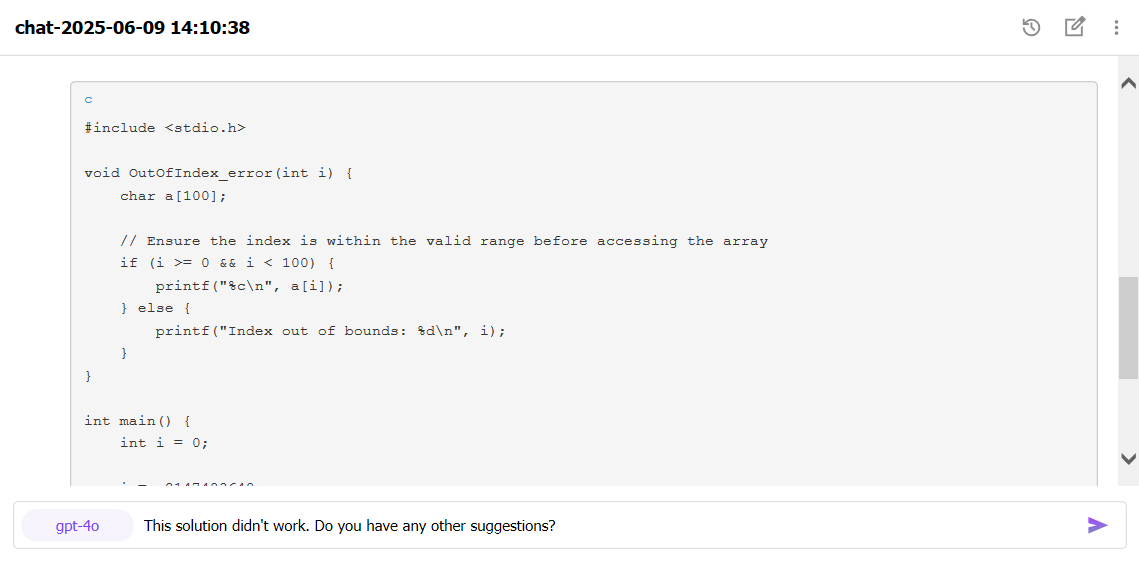Click the scroll-up chevron arrow

point(1128,83)
